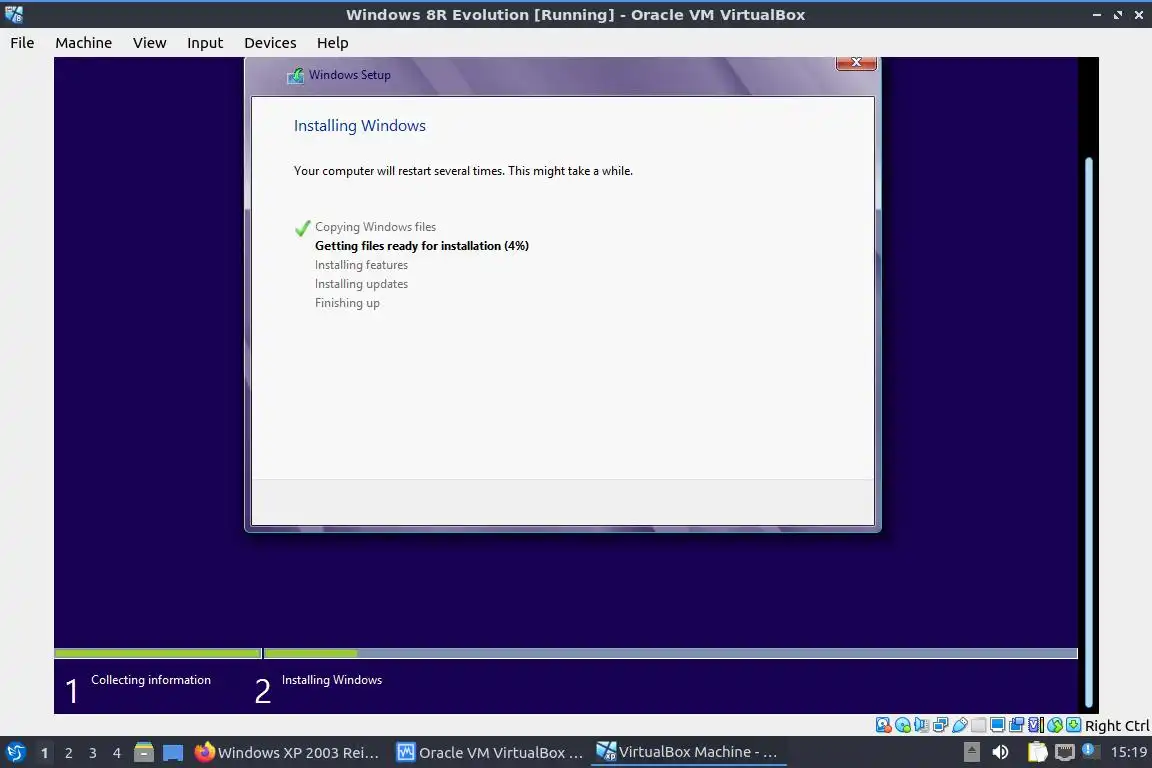Image resolution: width=1152 pixels, height=768 pixels.
Task: Open the file manager launcher icon
Action: tap(144, 752)
